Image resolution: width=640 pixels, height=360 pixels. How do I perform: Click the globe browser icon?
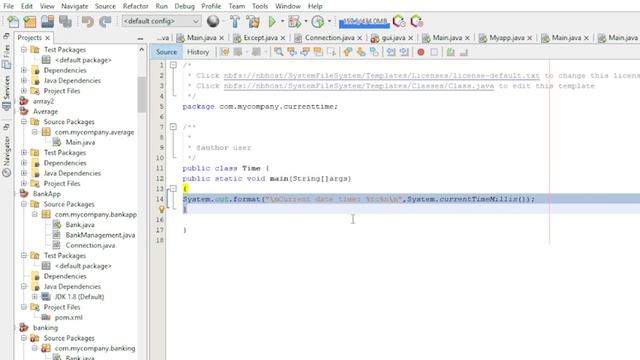(x=213, y=21)
